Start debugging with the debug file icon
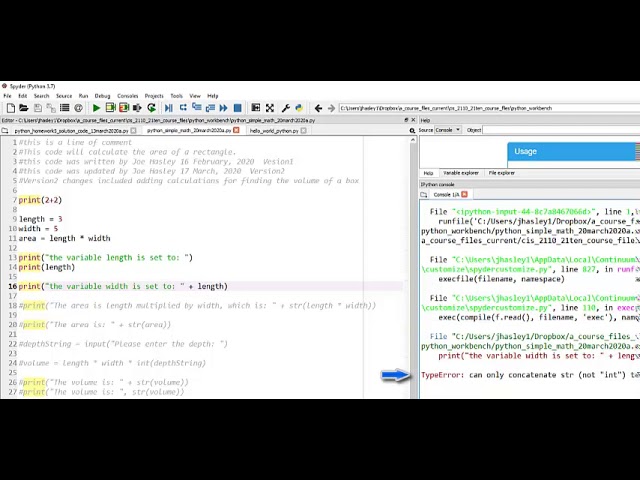The width and height of the screenshot is (640, 480). pyautogui.click(x=169, y=108)
